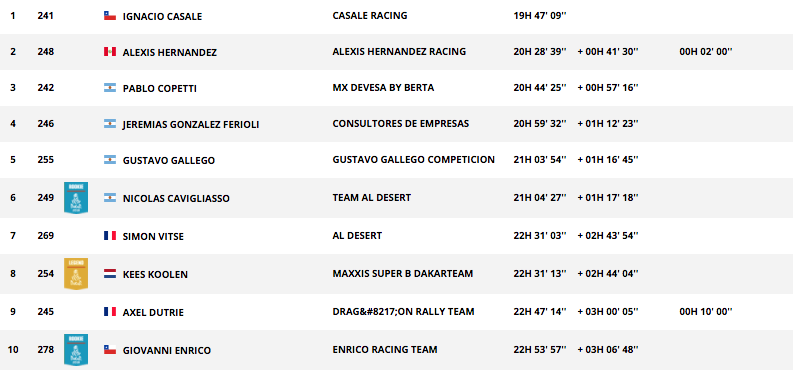The height and width of the screenshot is (372, 800).
Task: Click the Argentina flag beside Pablo Copetti
Action: tap(110, 88)
